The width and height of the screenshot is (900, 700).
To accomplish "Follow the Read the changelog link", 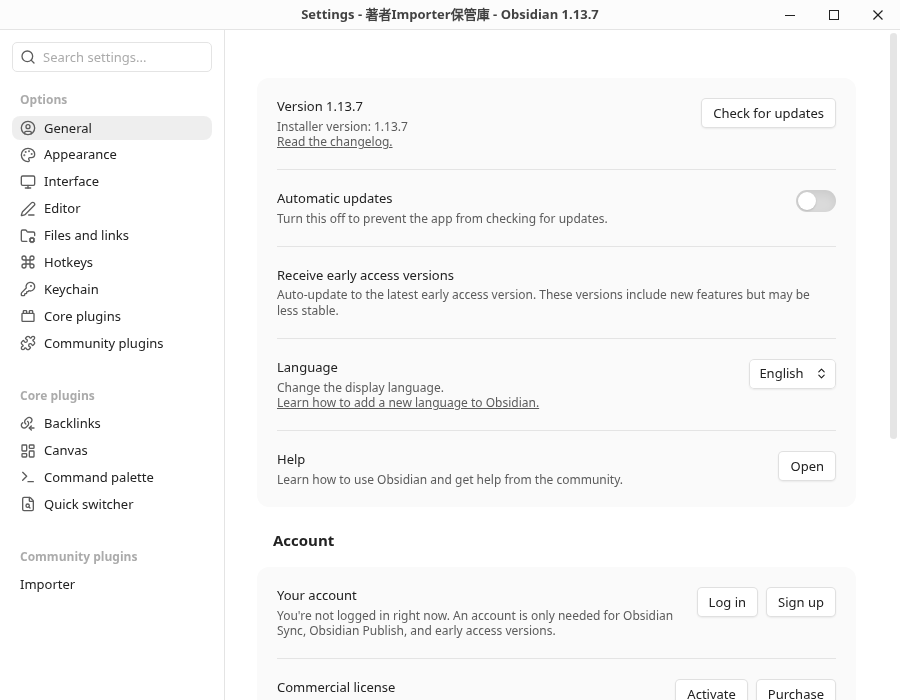I will [335, 142].
